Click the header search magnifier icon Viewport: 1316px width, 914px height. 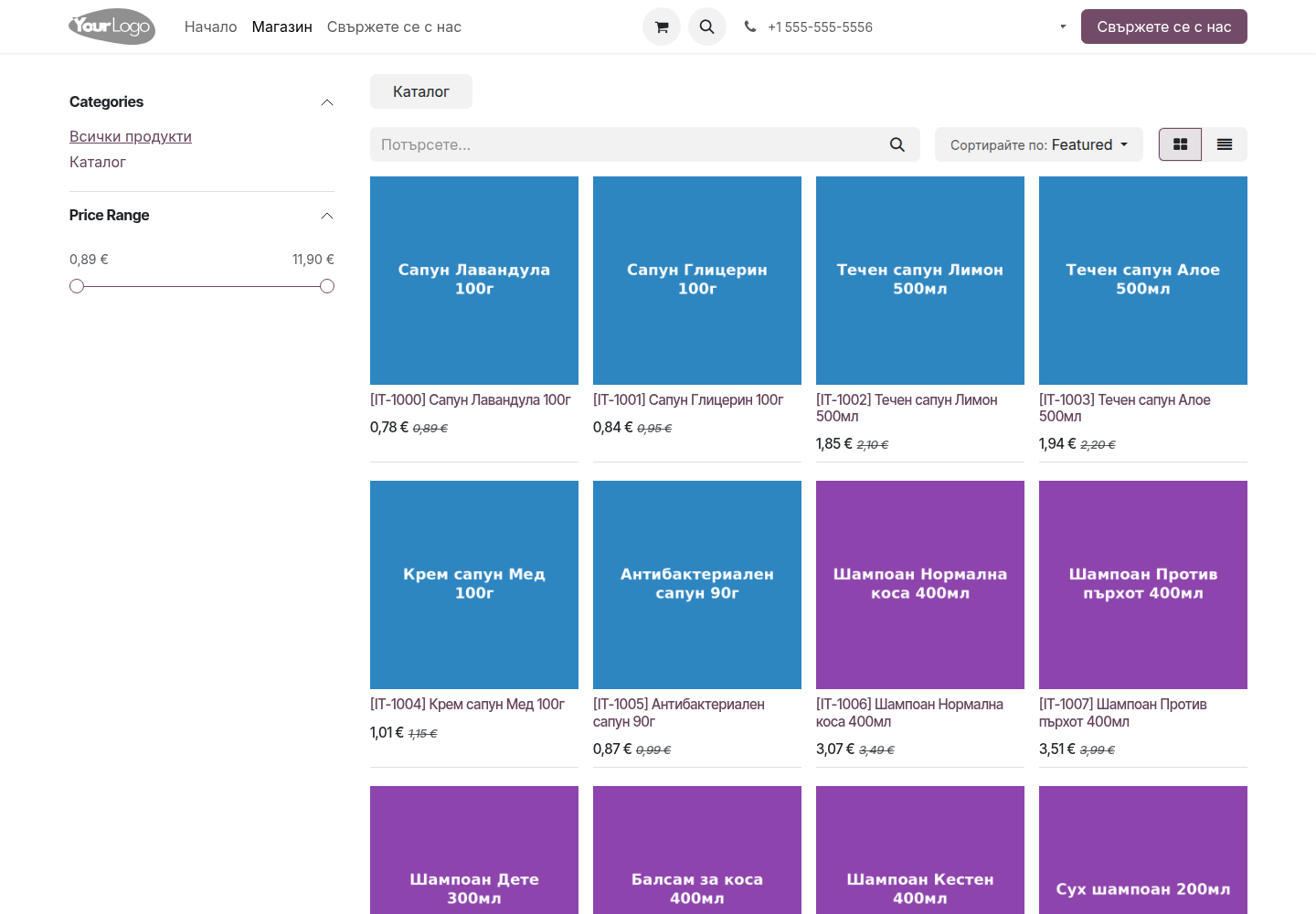tap(707, 27)
